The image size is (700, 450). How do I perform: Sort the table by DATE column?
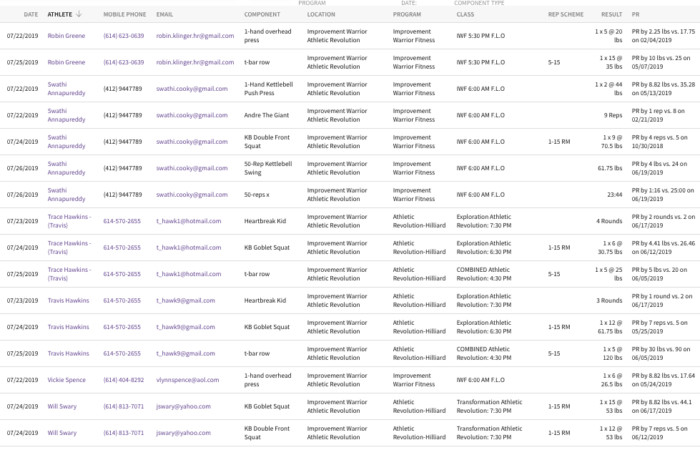[x=31, y=14]
